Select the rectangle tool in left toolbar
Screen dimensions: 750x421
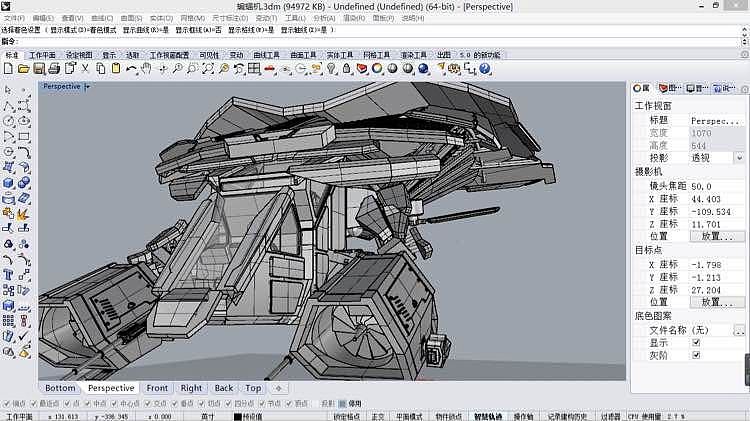(23, 137)
